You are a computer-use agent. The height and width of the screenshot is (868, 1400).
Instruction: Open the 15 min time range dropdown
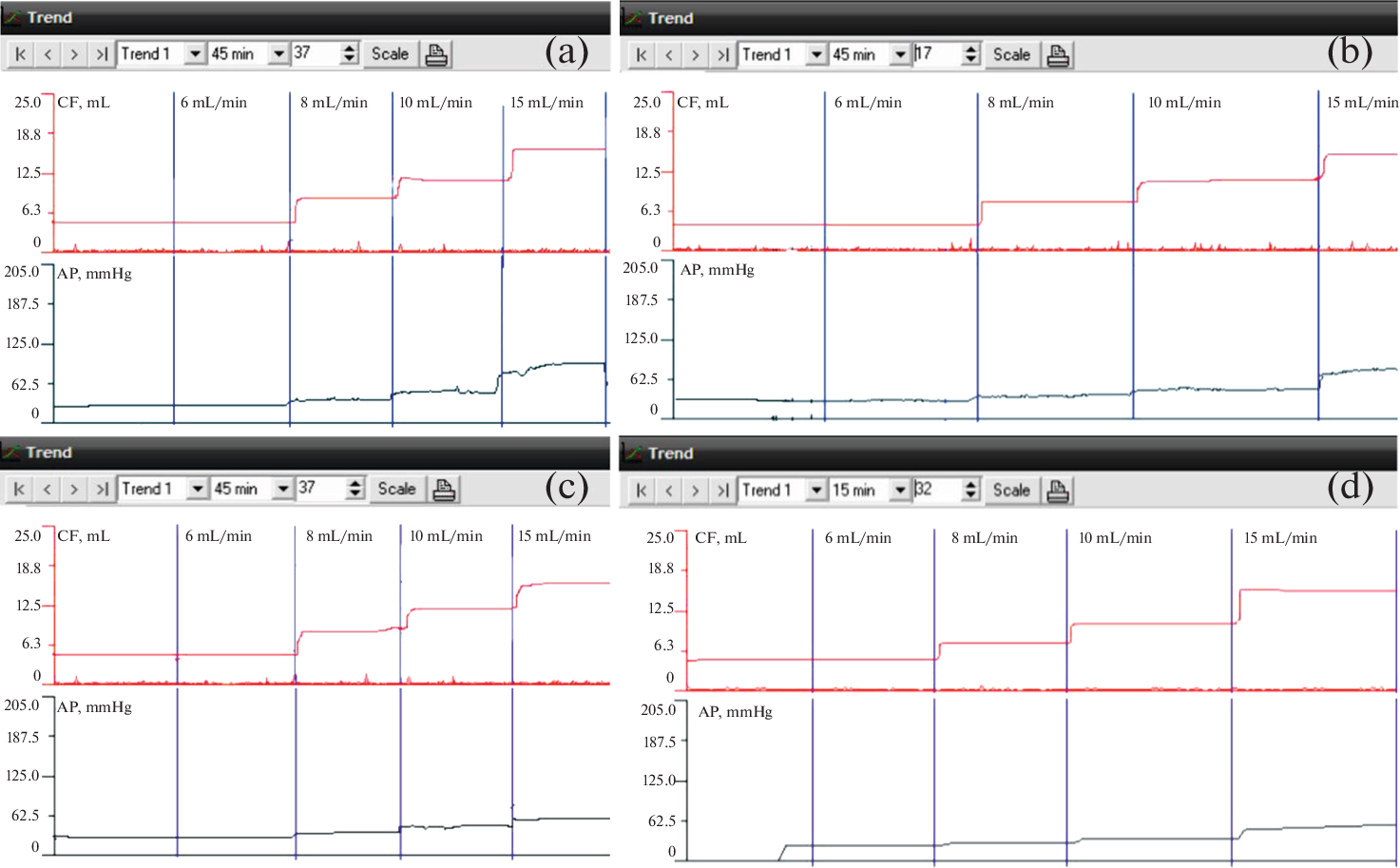(x=899, y=491)
